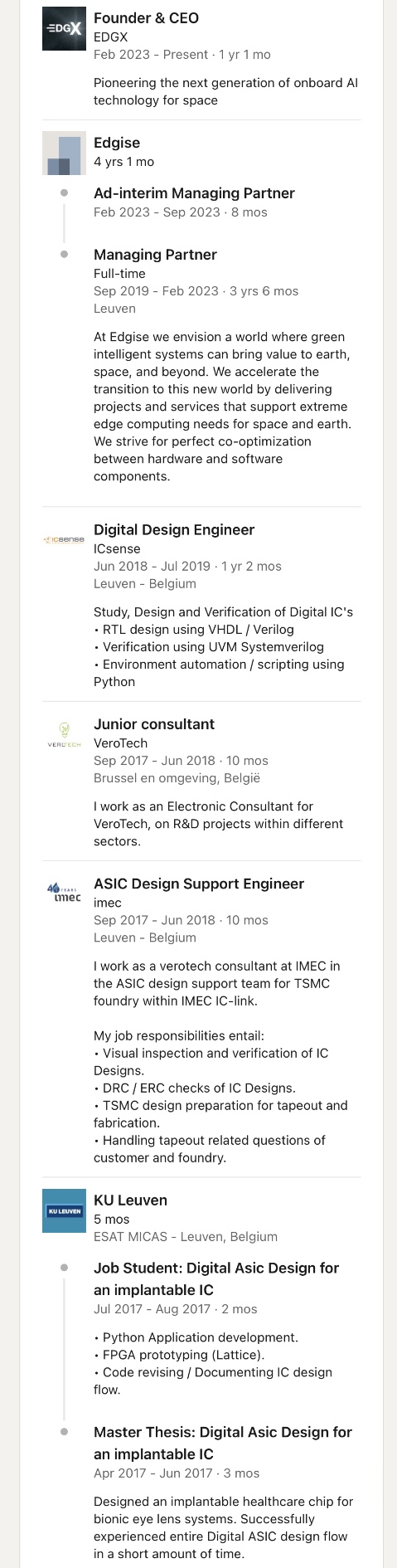The width and height of the screenshot is (397, 1568).
Task: Click the KU Leuven logo
Action: coord(64,1211)
